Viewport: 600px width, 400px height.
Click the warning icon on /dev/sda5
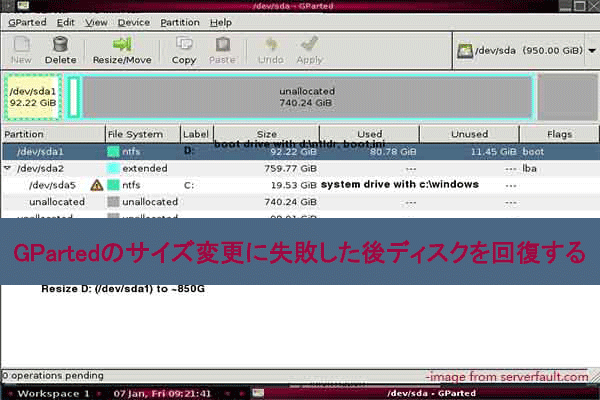point(97,186)
